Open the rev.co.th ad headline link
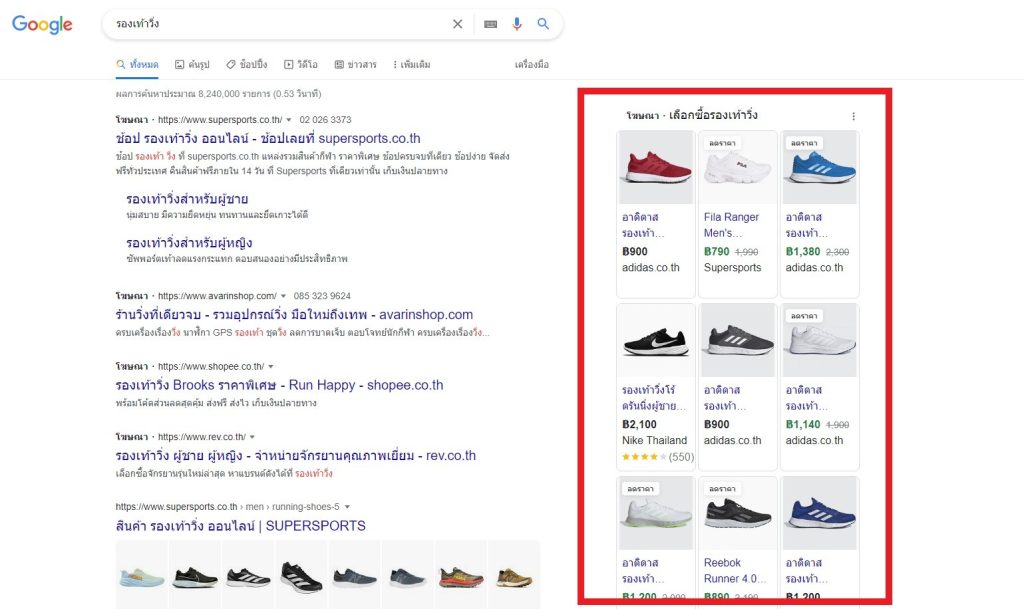This screenshot has height=609, width=1024. point(296,456)
